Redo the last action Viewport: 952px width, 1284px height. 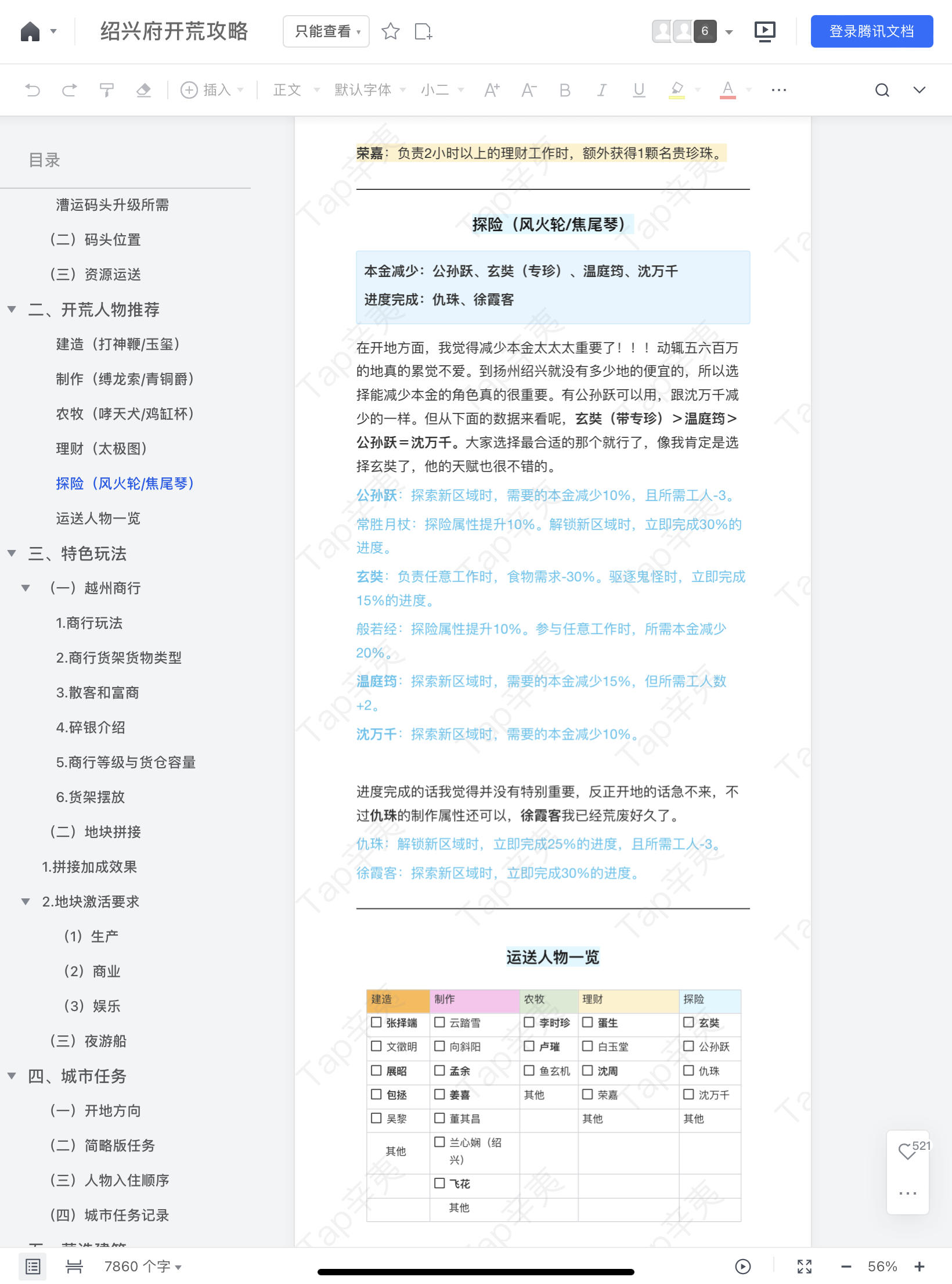click(70, 90)
